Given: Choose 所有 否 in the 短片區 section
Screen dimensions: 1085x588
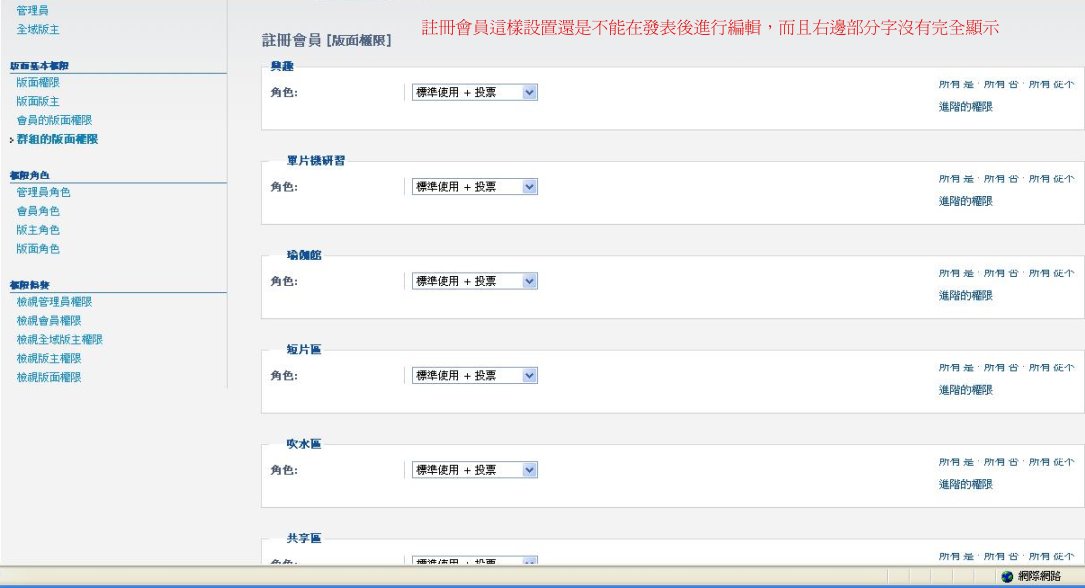Looking at the screenshot, I should click(x=1001, y=368).
